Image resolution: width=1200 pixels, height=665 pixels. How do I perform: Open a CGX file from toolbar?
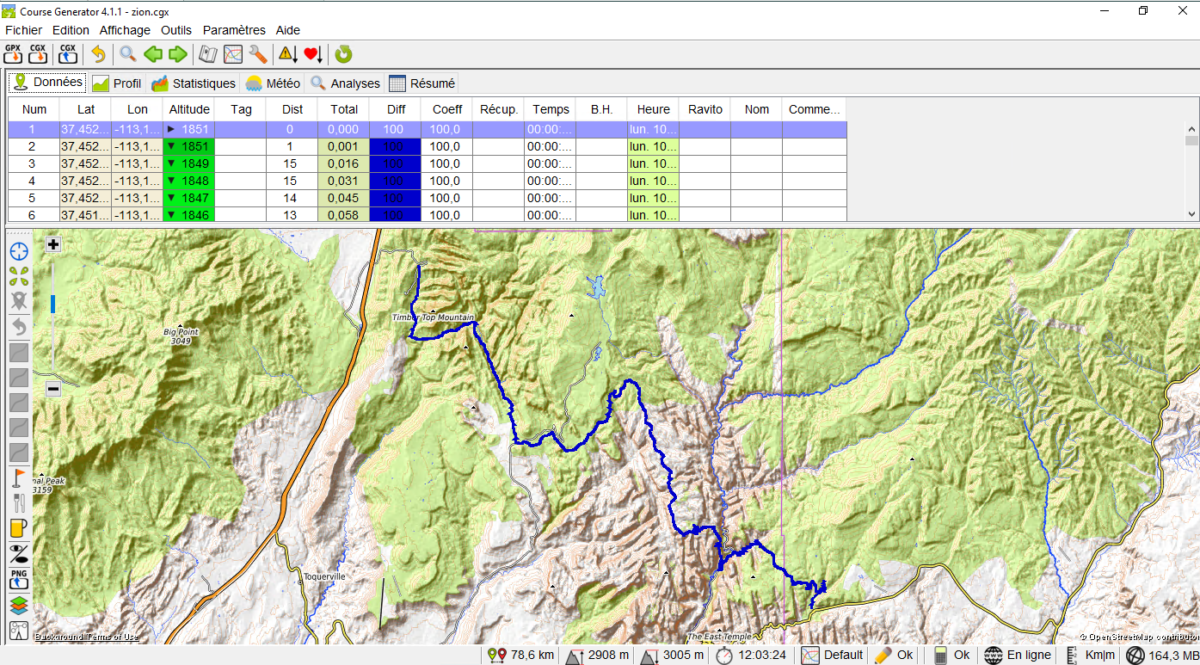point(39,54)
